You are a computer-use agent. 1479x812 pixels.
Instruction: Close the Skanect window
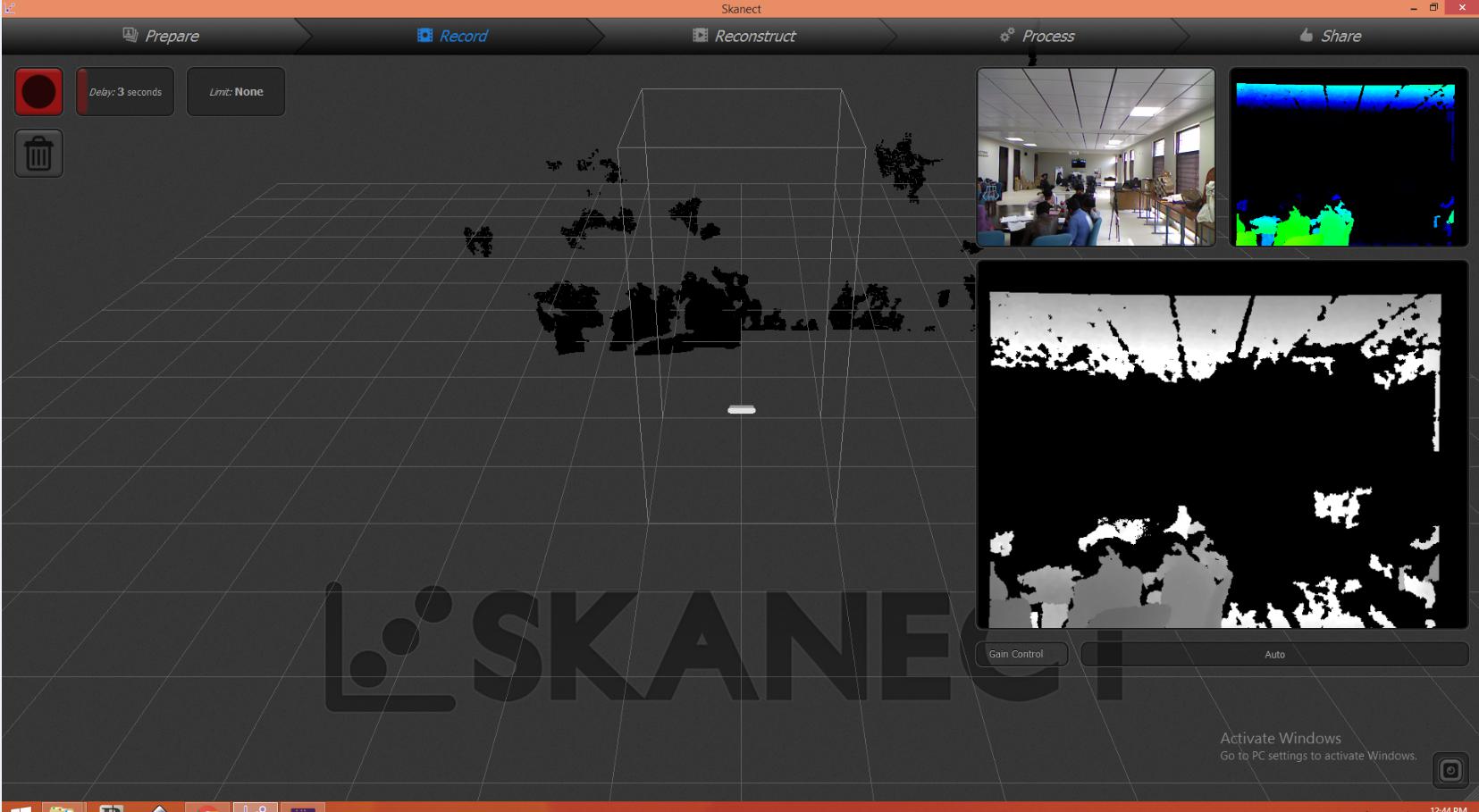(1462, 8)
